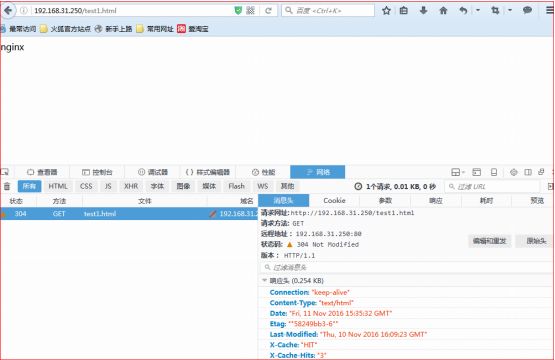Screen dimensions: 555x360
Task: Select the 网络 network tab
Action: [x=317, y=172]
